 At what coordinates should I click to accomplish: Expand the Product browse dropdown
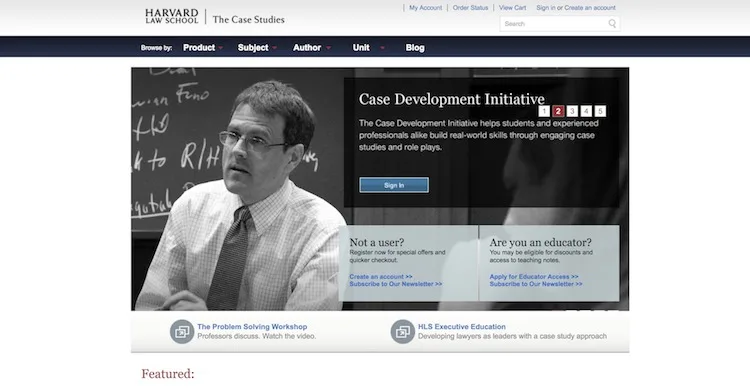pyautogui.click(x=203, y=47)
